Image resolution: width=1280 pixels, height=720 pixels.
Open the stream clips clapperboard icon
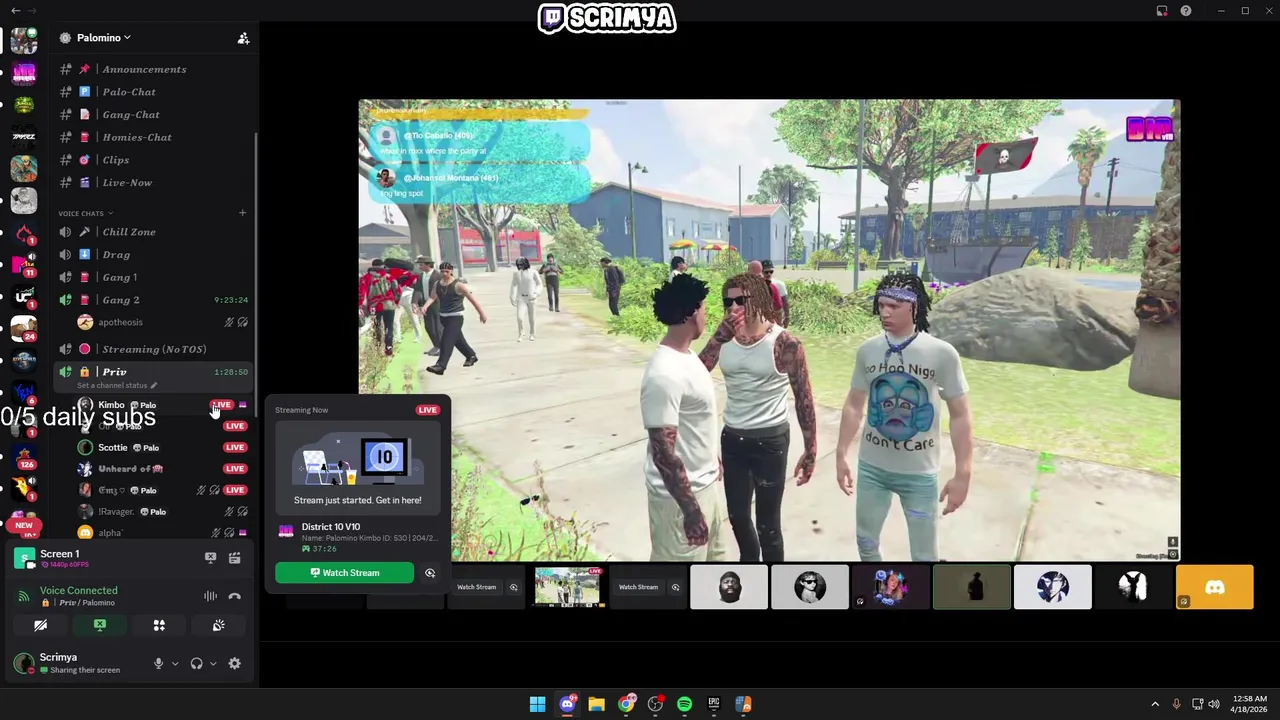pos(234,558)
